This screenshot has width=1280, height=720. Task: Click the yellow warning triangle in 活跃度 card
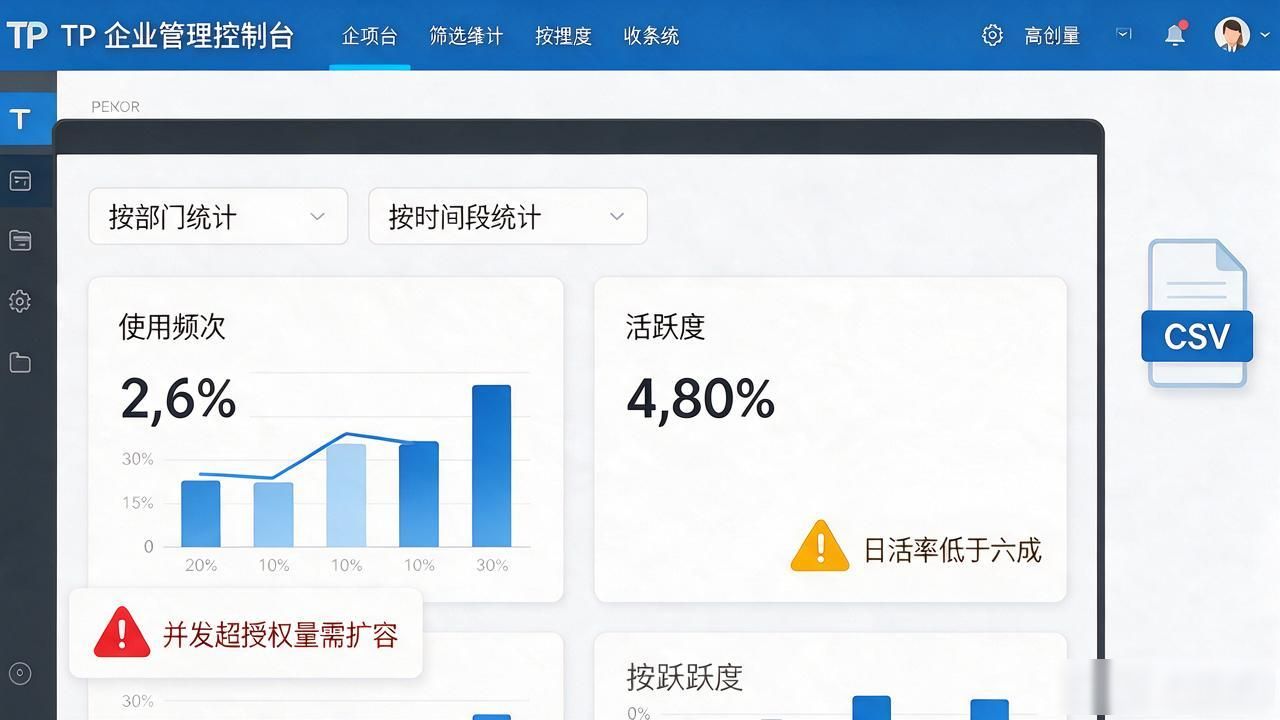tap(820, 546)
